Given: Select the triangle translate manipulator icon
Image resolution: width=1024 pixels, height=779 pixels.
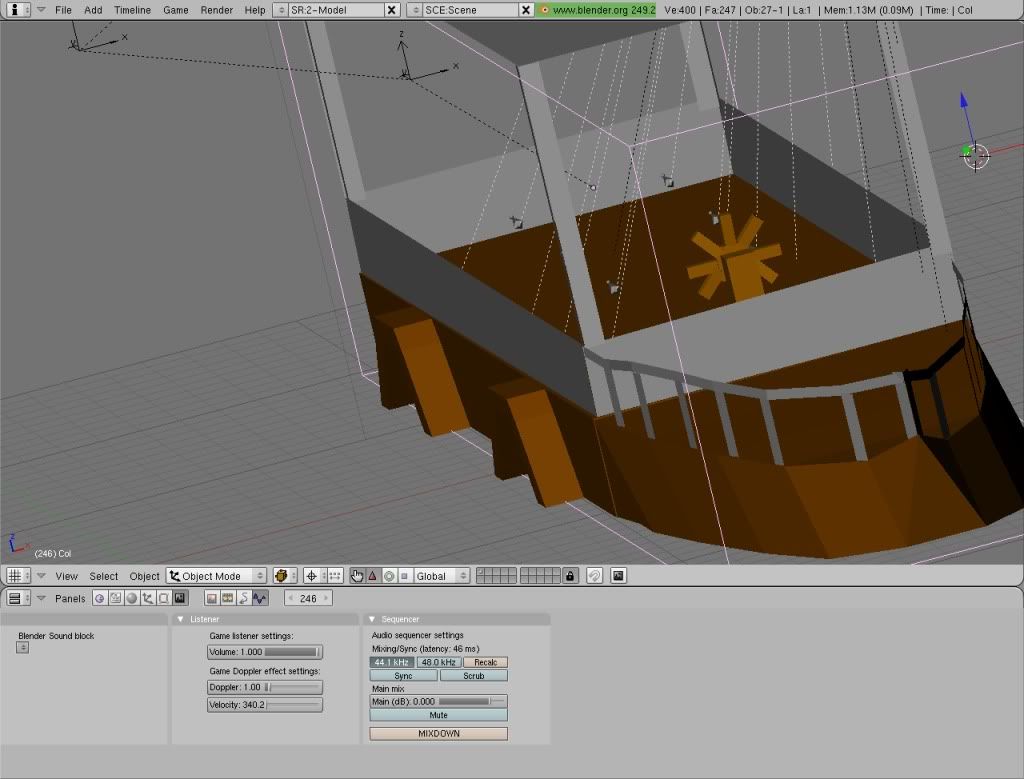Looking at the screenshot, I should click(373, 576).
